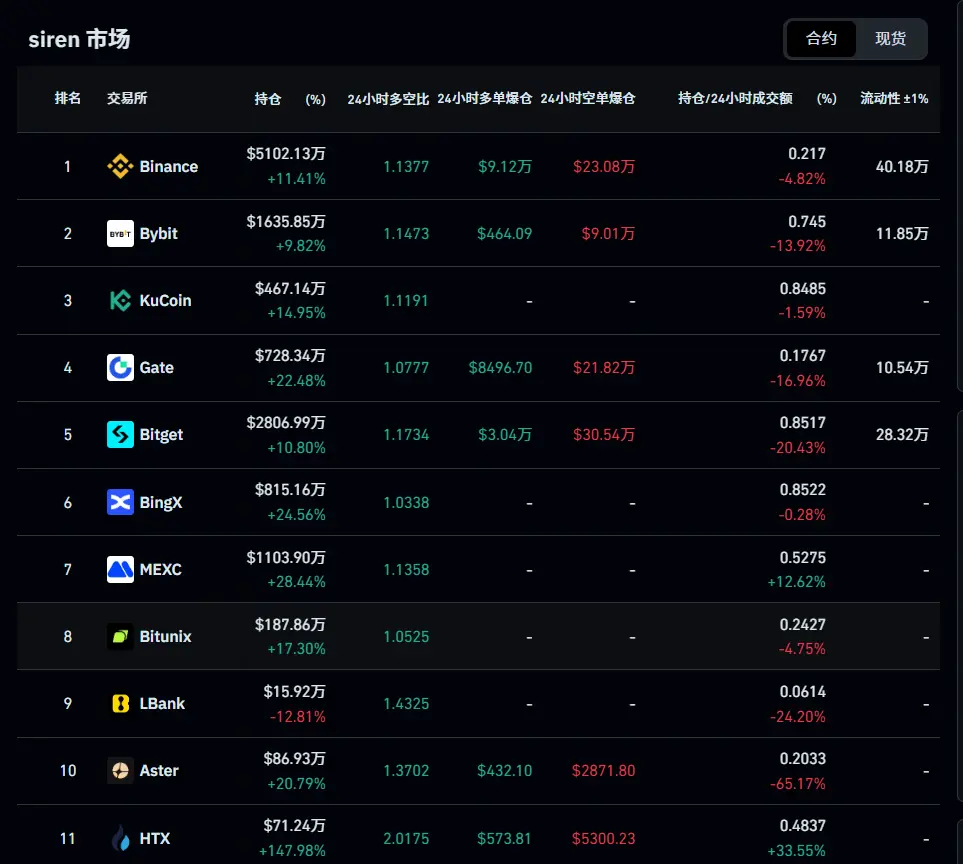Click the LBank exchange logo icon
The image size is (963, 864).
(x=120, y=703)
